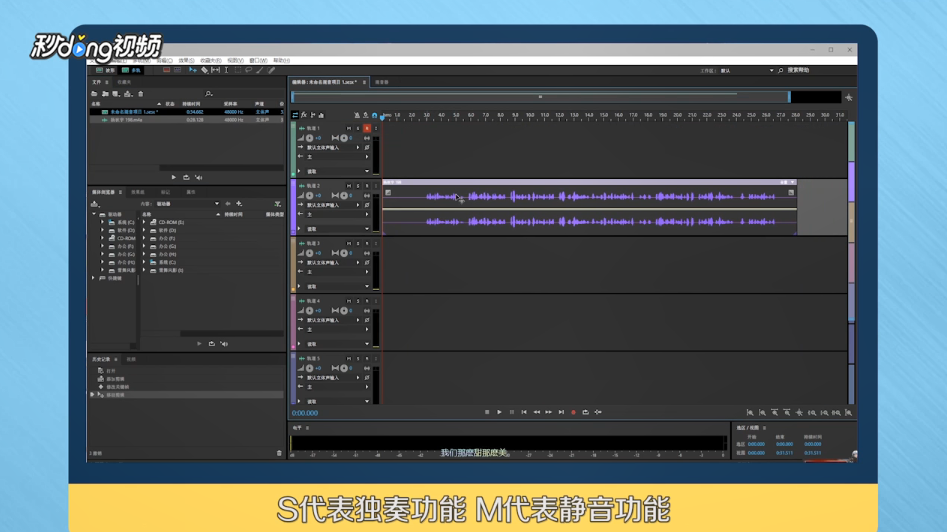The image size is (947, 532).
Task: Solo track 1 with S button
Action: (x=358, y=129)
